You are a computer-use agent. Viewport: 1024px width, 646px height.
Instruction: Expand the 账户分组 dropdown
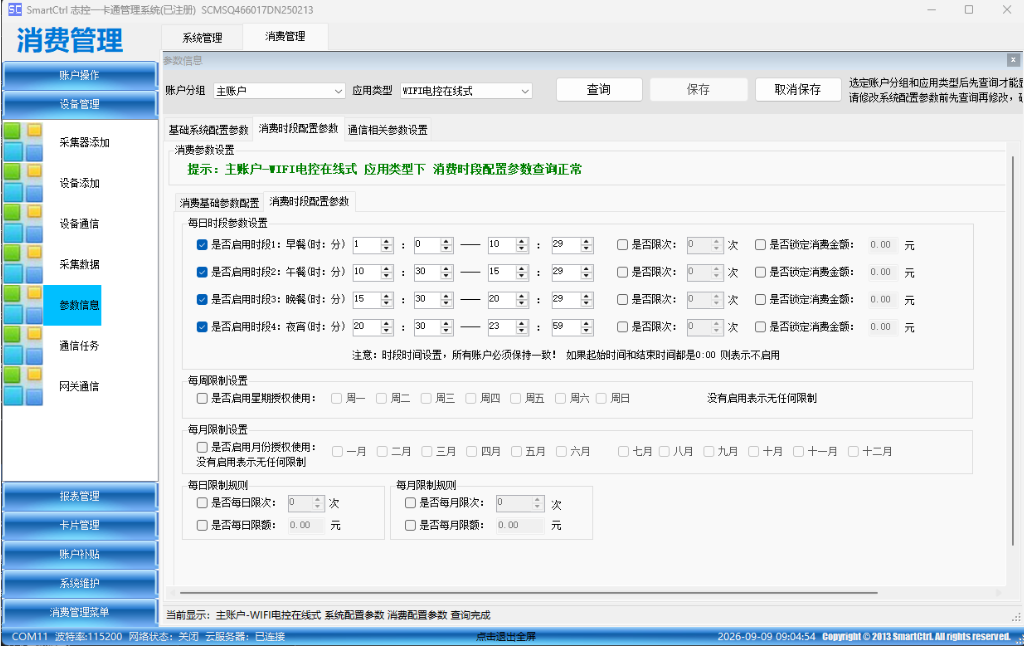pos(280,91)
